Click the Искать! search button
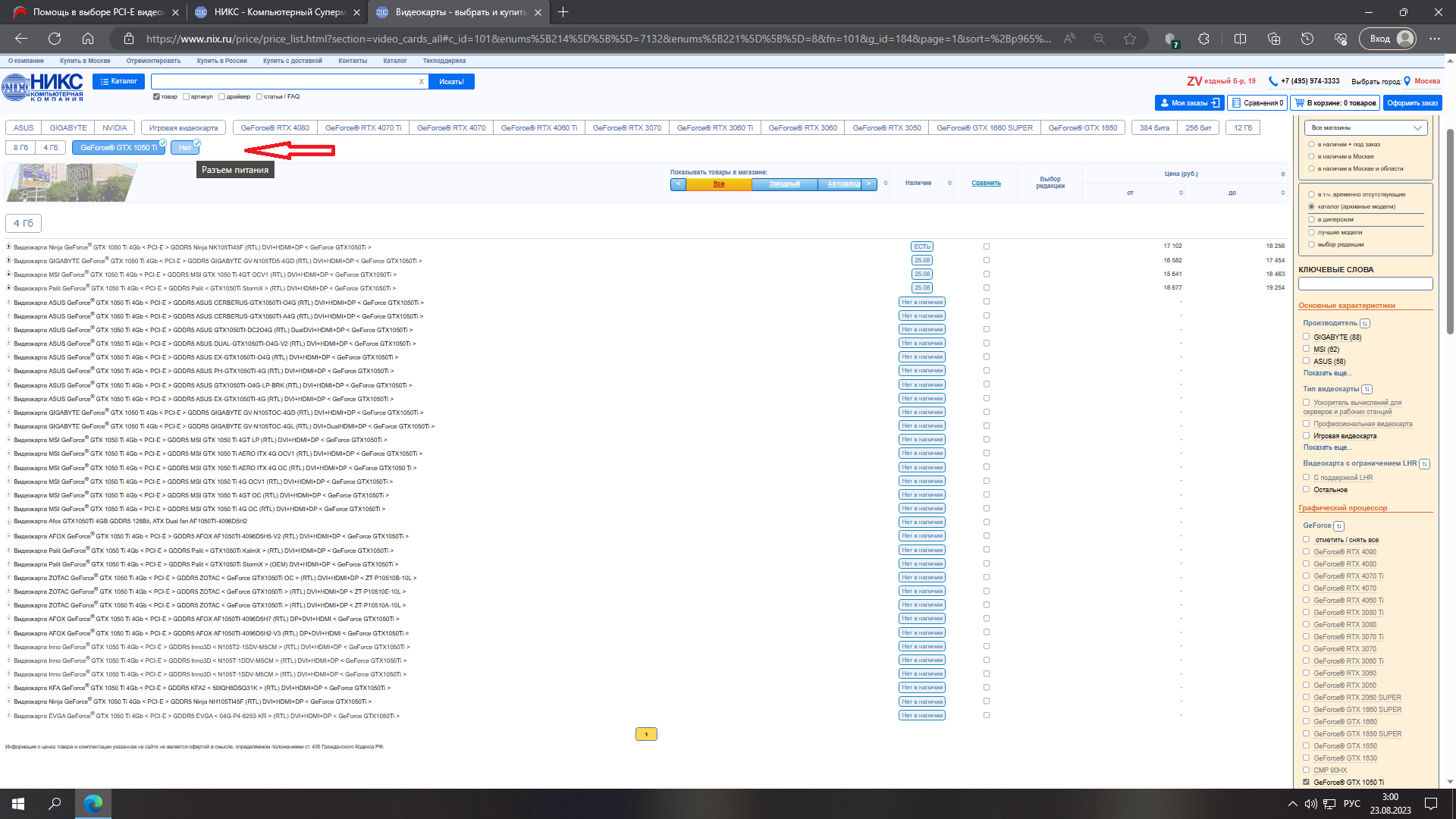The image size is (1456, 819). tap(451, 82)
